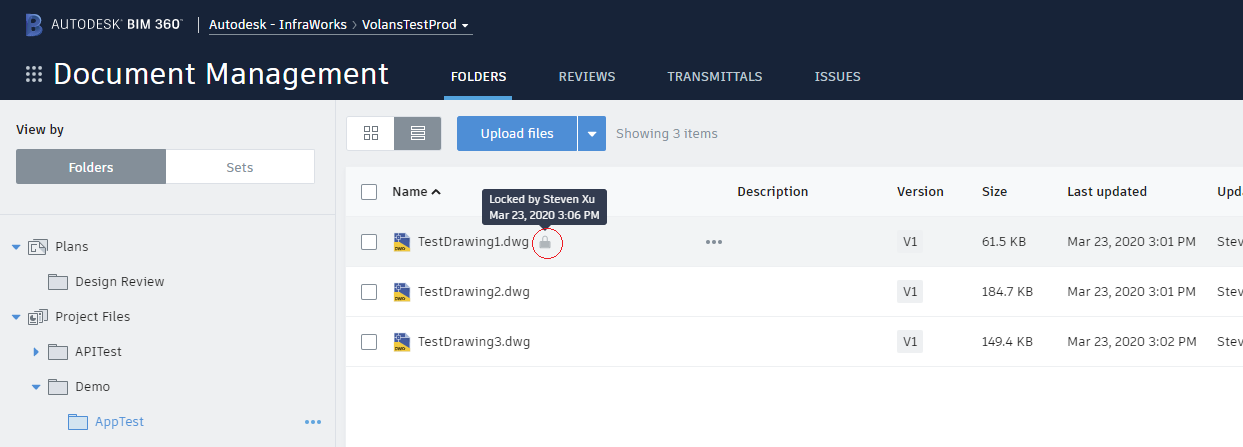This screenshot has width=1243, height=447.
Task: Click the TestDrawing3.dwg file icon
Action: [x=402, y=342]
